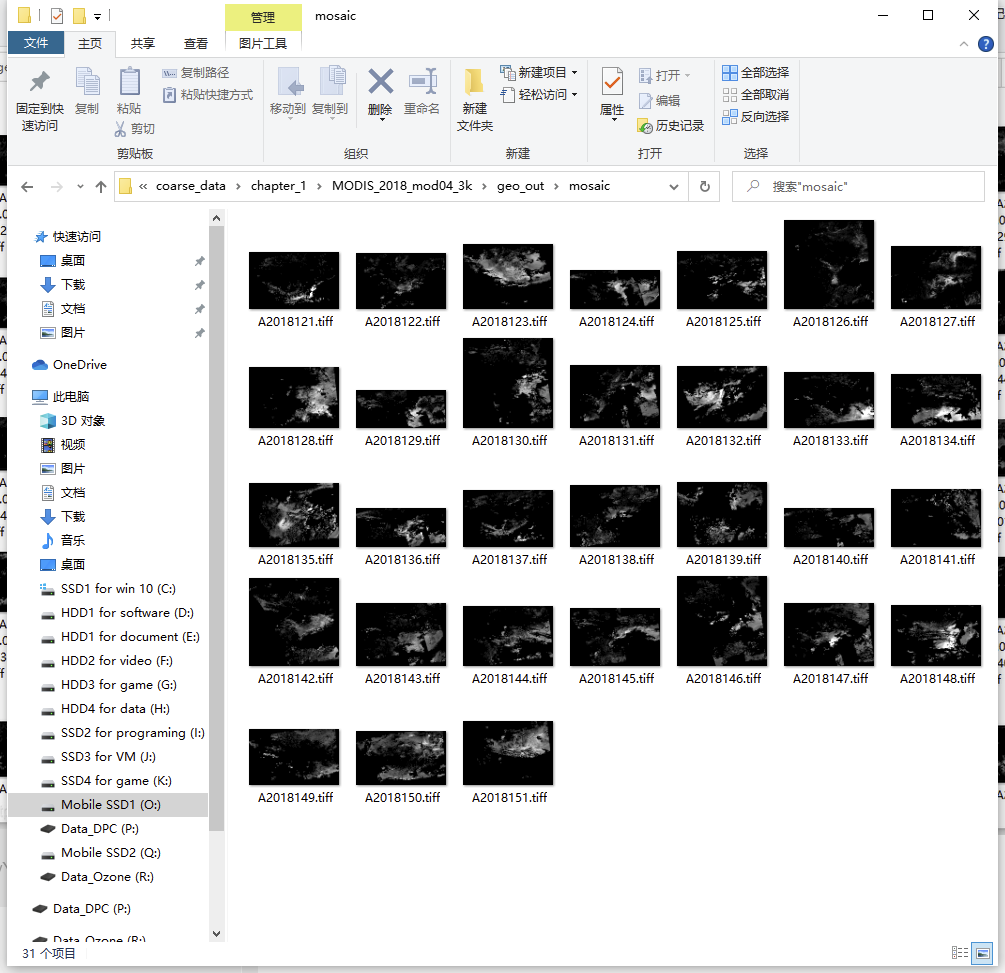
Task: Create a new folder with 新建文件夹
Action: click(x=474, y=97)
